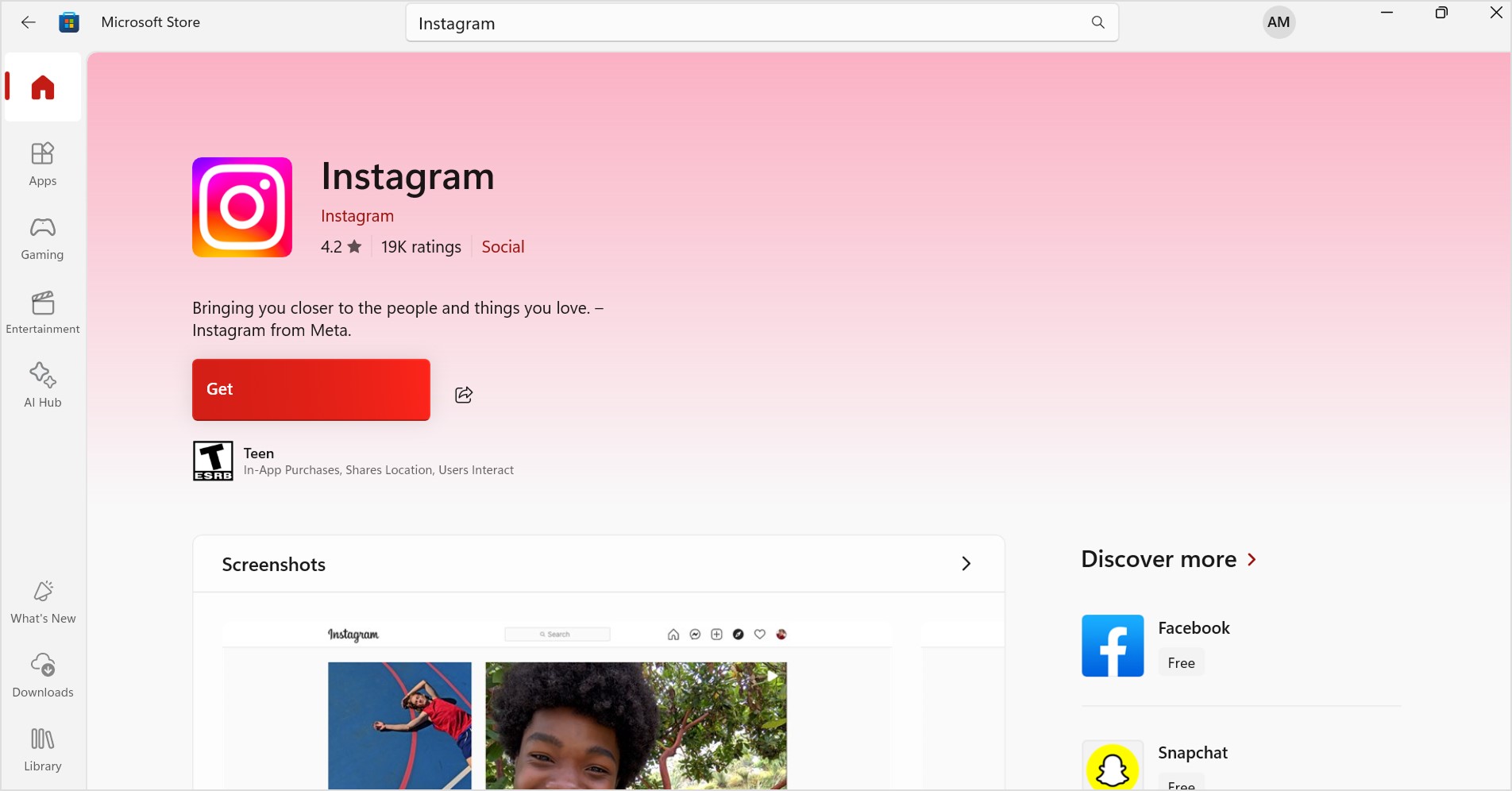
Task: Open the Snapchat app title
Action: click(x=1193, y=753)
